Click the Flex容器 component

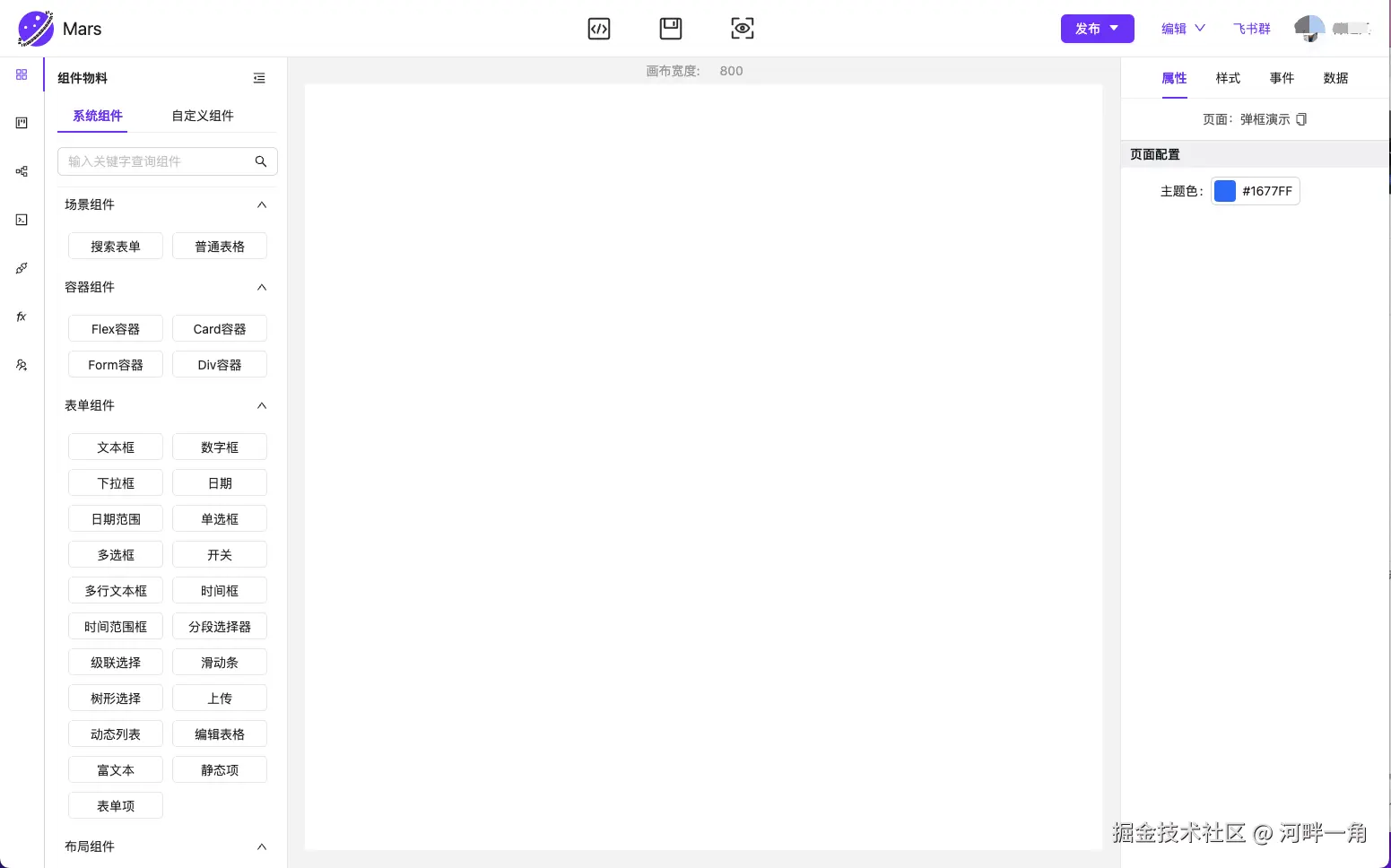[116, 328]
